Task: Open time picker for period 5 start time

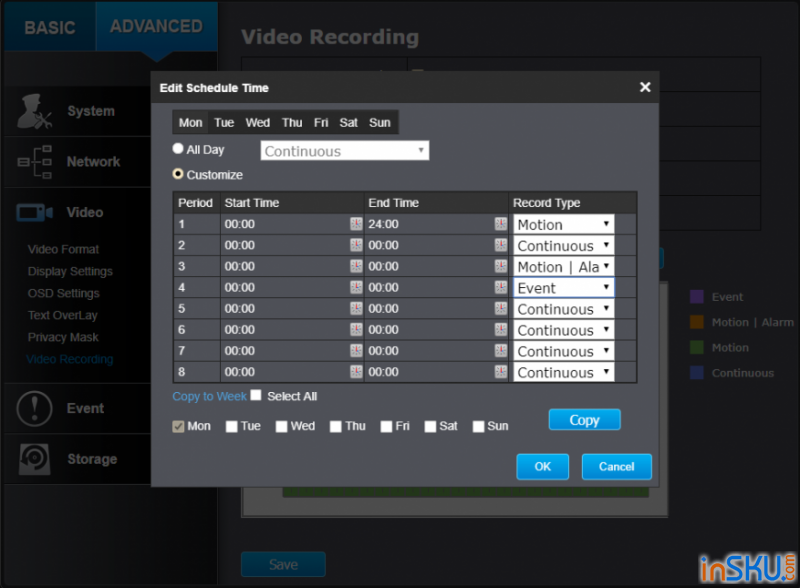Action: (x=356, y=308)
